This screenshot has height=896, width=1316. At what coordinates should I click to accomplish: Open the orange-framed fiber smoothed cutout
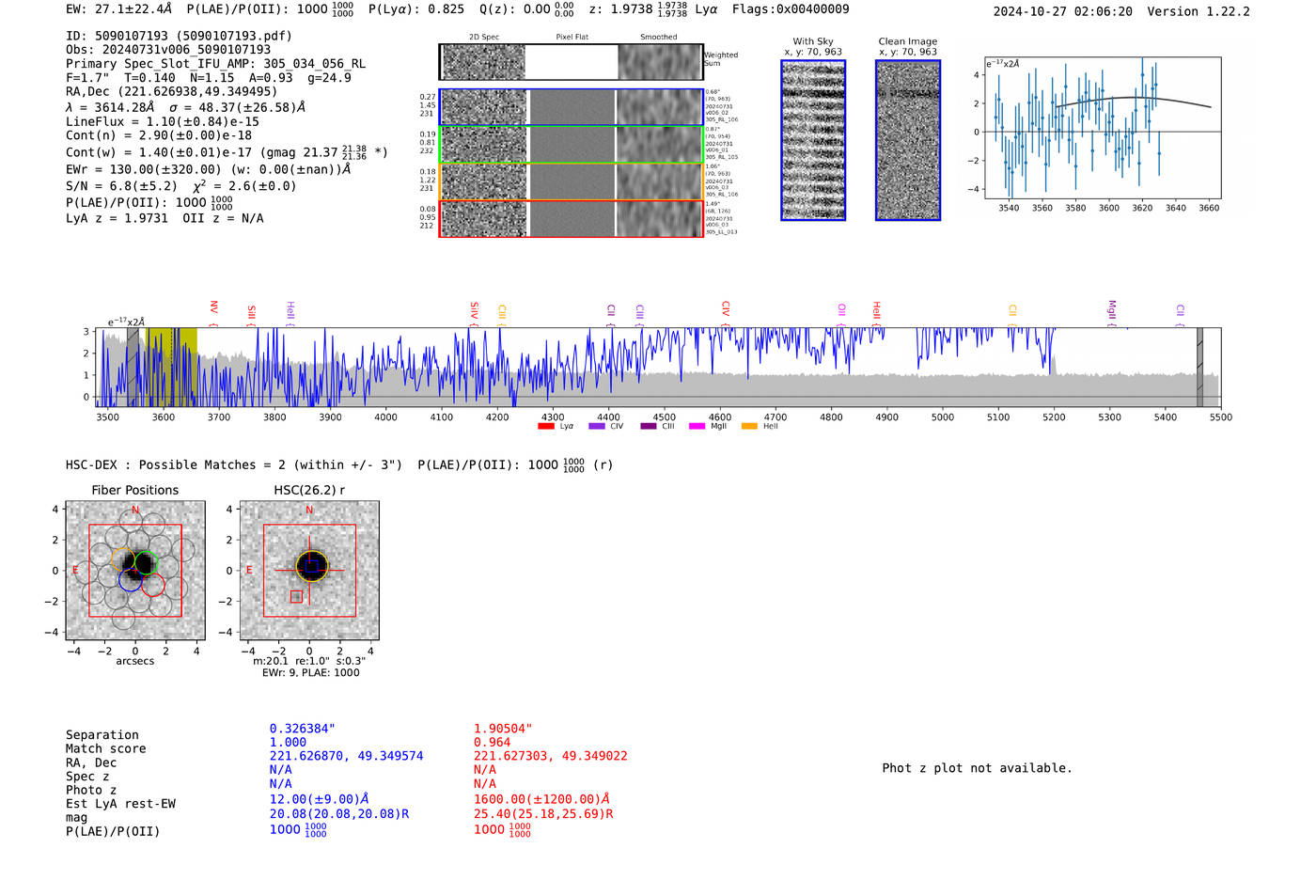pyautogui.click(x=660, y=181)
